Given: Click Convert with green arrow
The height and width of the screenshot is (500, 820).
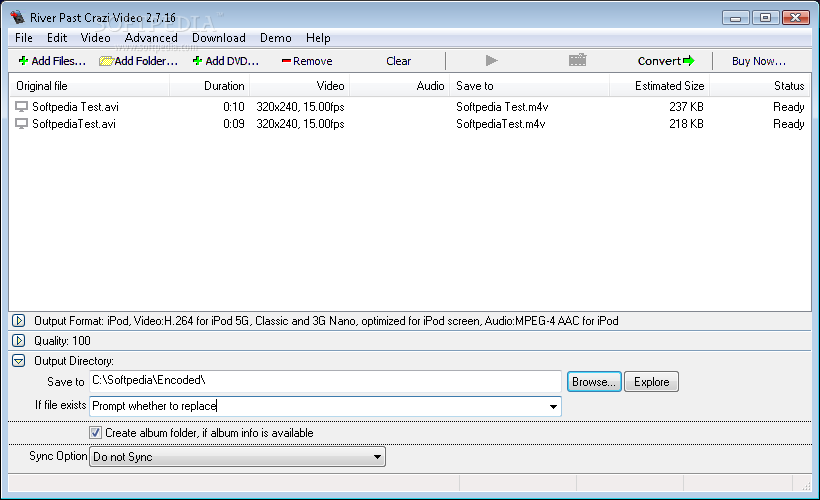Looking at the screenshot, I should [x=666, y=61].
